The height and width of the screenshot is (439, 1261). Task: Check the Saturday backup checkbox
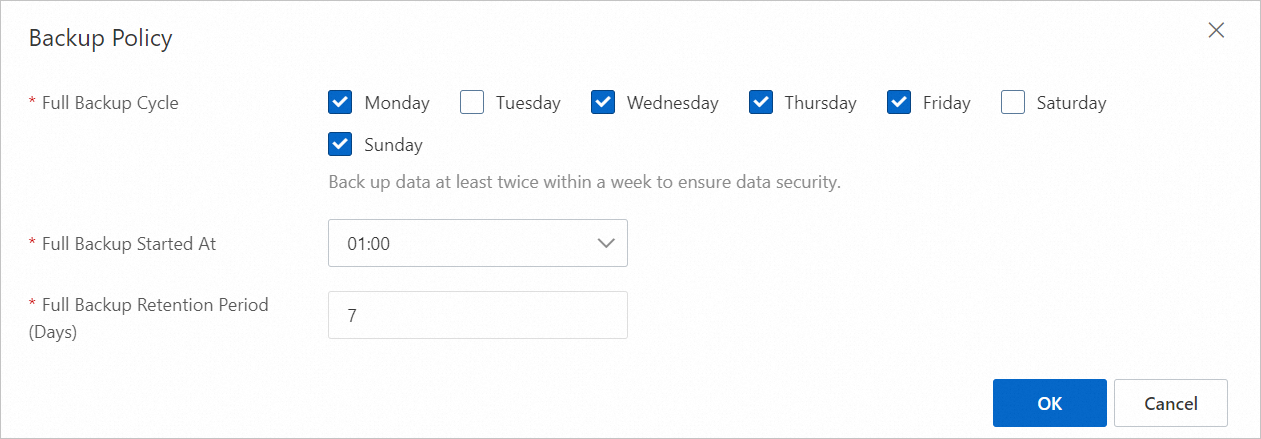point(1013,103)
